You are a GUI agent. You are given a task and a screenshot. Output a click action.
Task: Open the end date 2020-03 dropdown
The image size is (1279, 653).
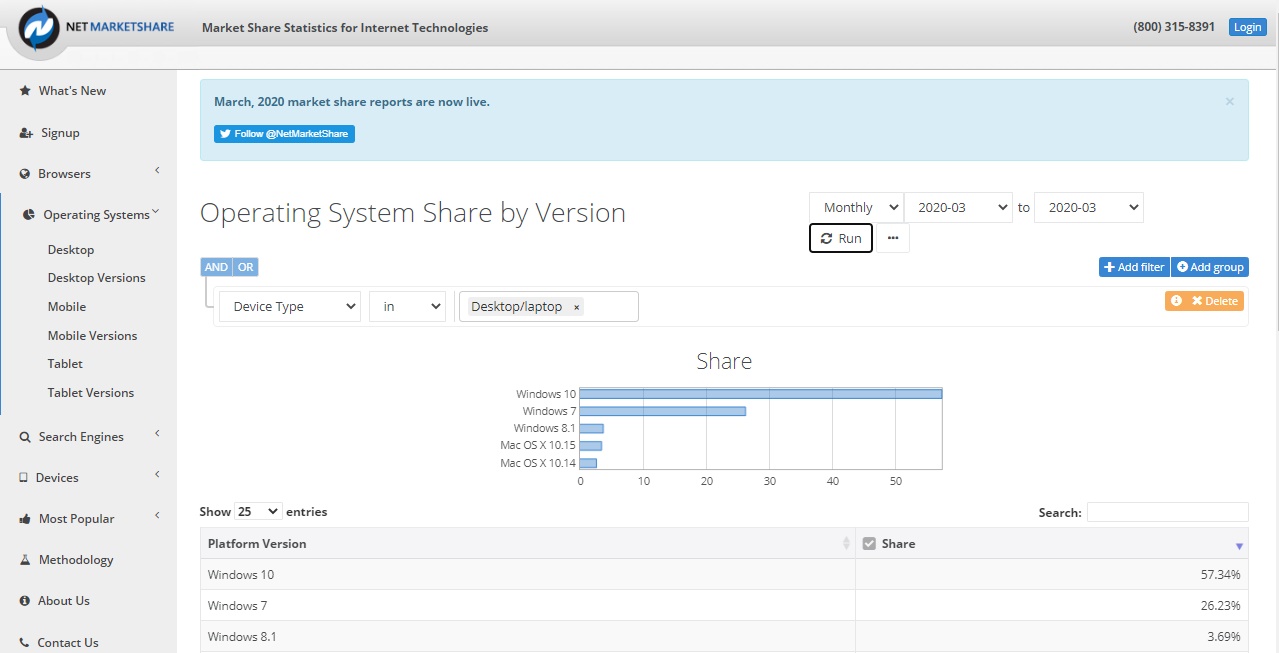[x=1089, y=208]
